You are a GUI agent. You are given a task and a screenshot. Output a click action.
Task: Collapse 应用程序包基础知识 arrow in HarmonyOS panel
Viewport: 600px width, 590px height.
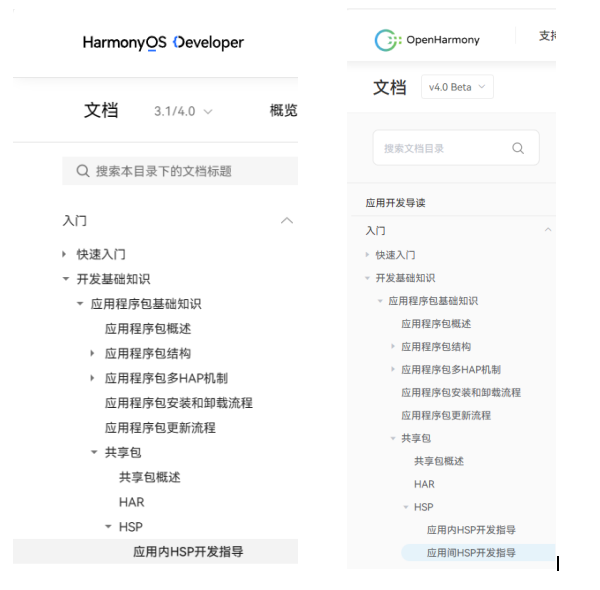(x=80, y=304)
